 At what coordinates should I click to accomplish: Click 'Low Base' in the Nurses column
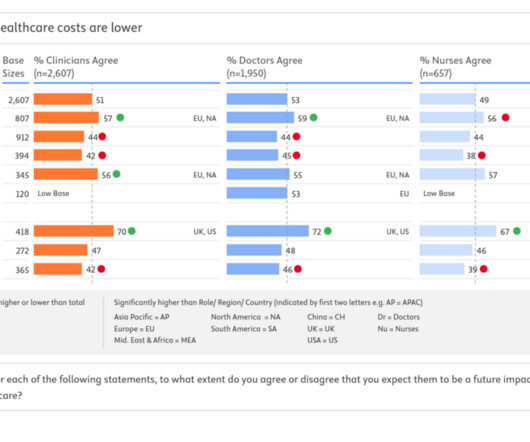click(x=439, y=194)
